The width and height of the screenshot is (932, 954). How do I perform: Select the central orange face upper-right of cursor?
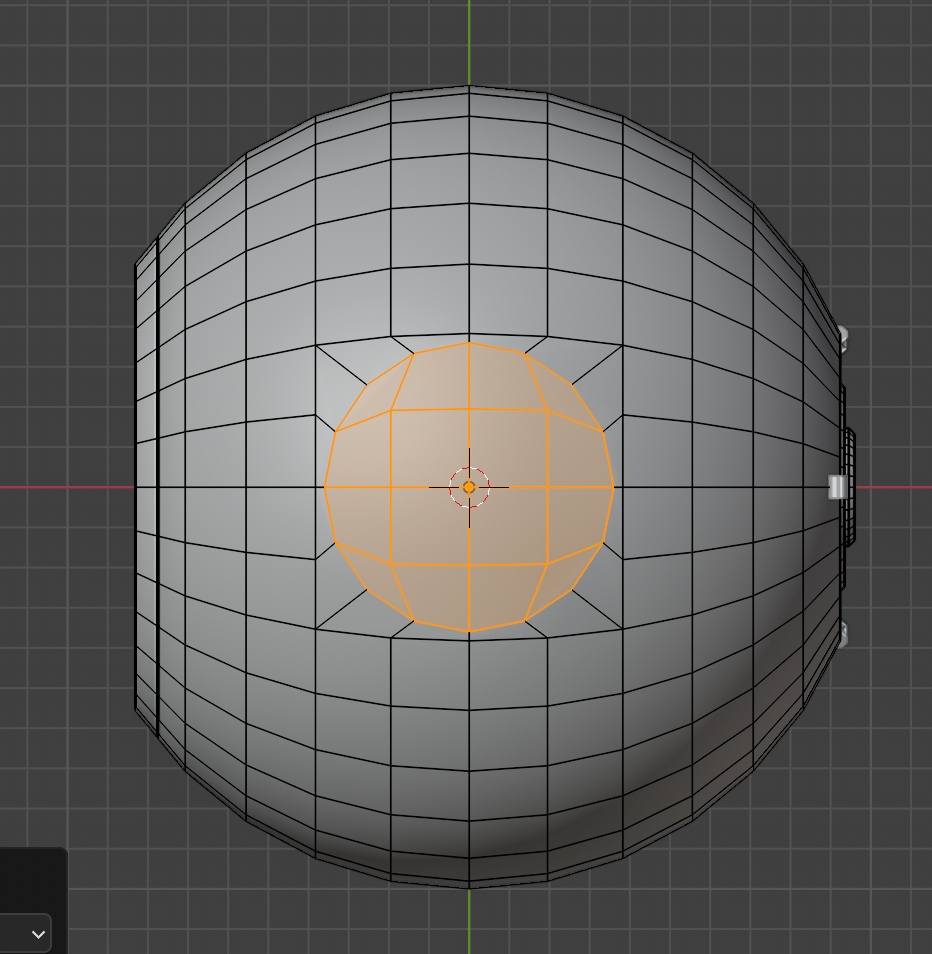click(x=508, y=448)
